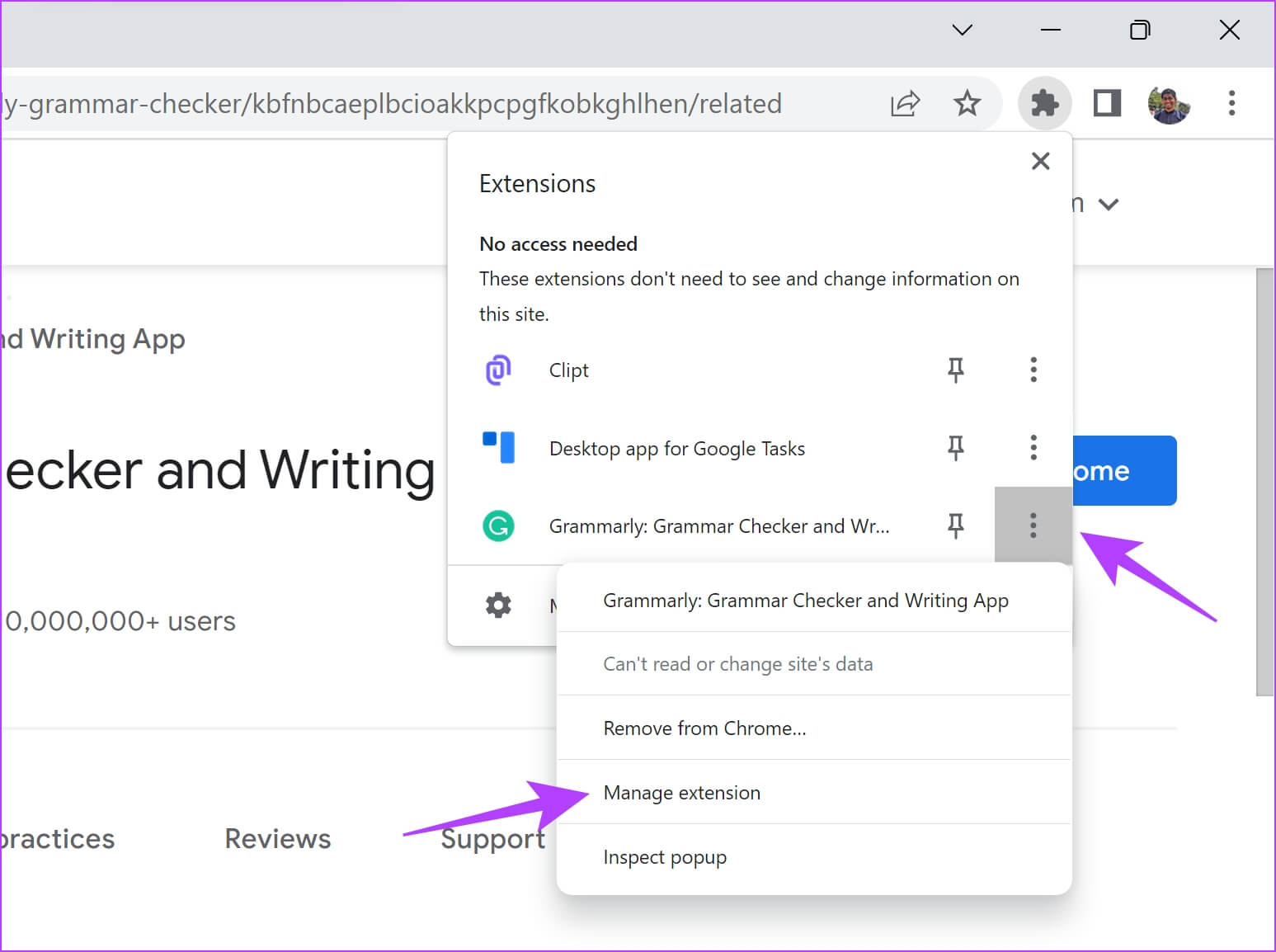
Task: Click the Grammarly green logo icon
Action: click(498, 525)
